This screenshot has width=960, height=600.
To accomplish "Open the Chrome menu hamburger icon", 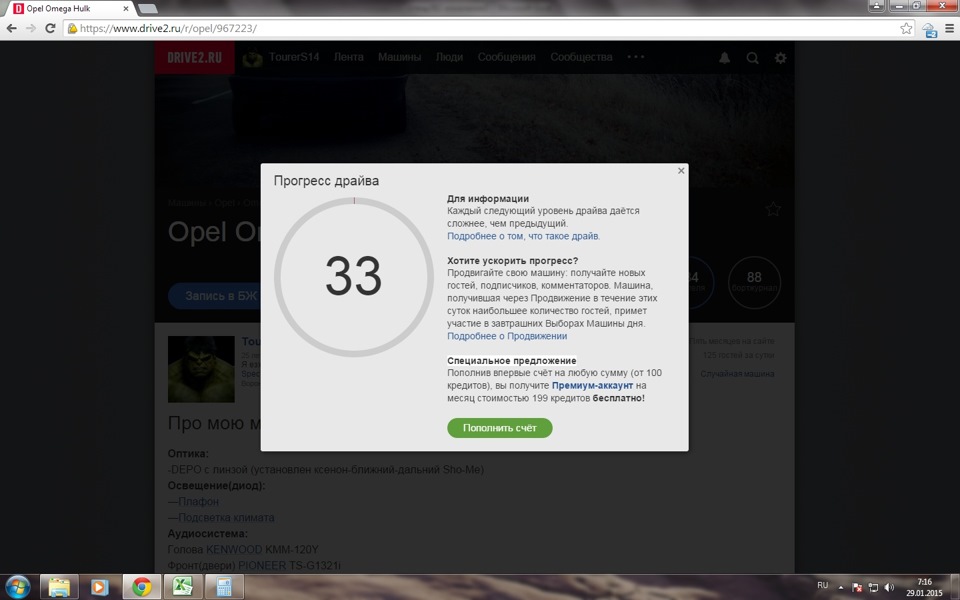I will pos(950,28).
